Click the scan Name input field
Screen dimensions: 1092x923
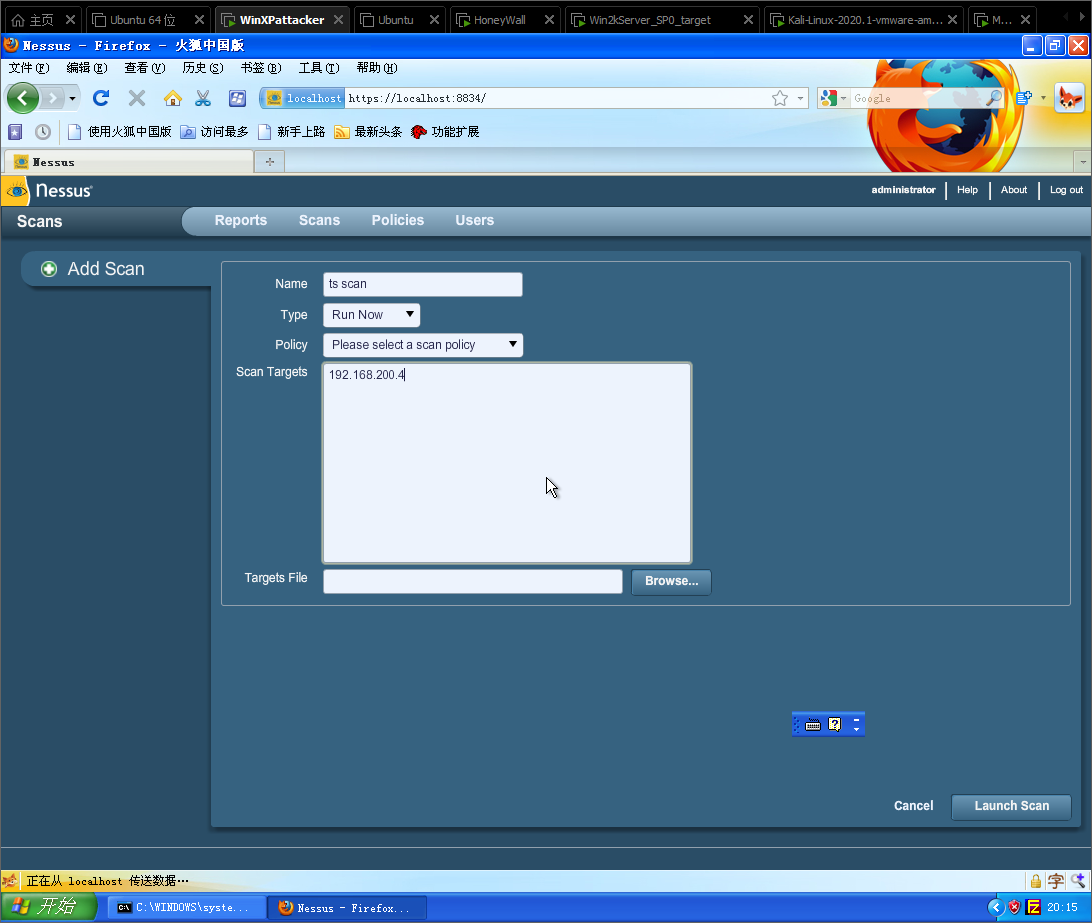pos(423,284)
